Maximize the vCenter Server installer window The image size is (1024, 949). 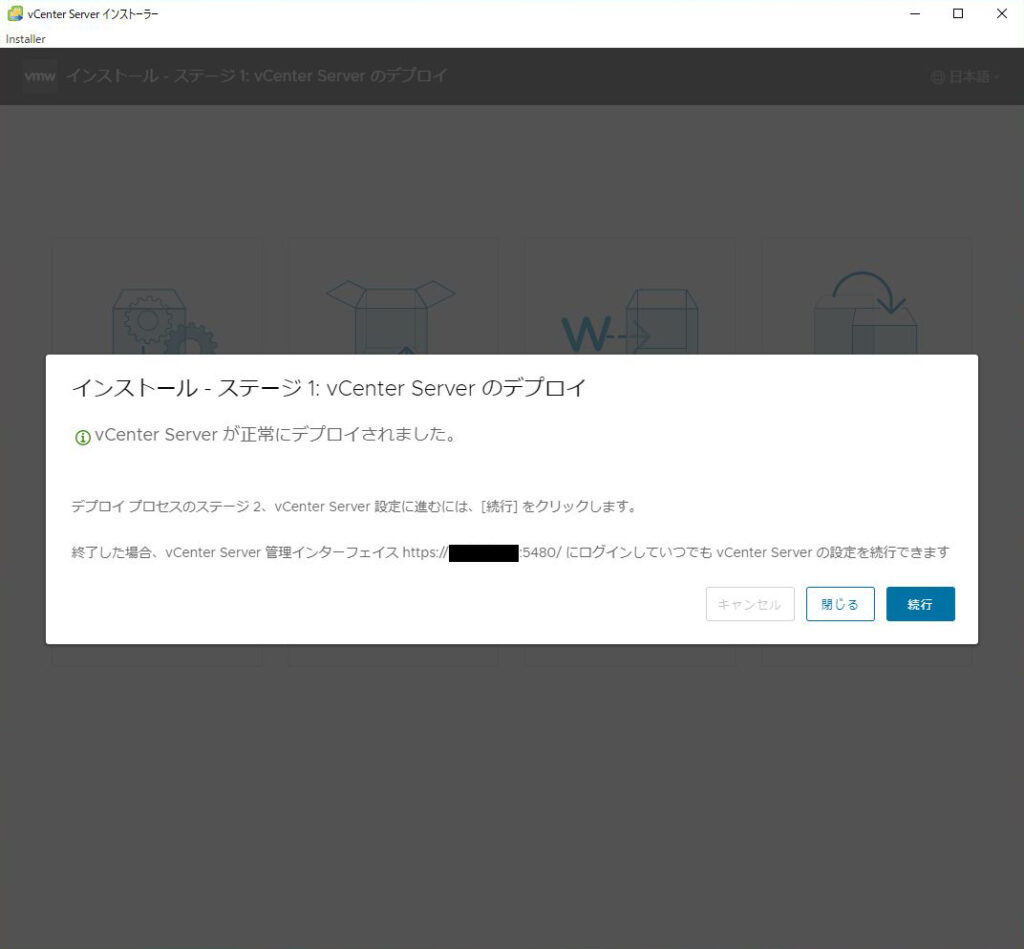pyautogui.click(x=958, y=14)
